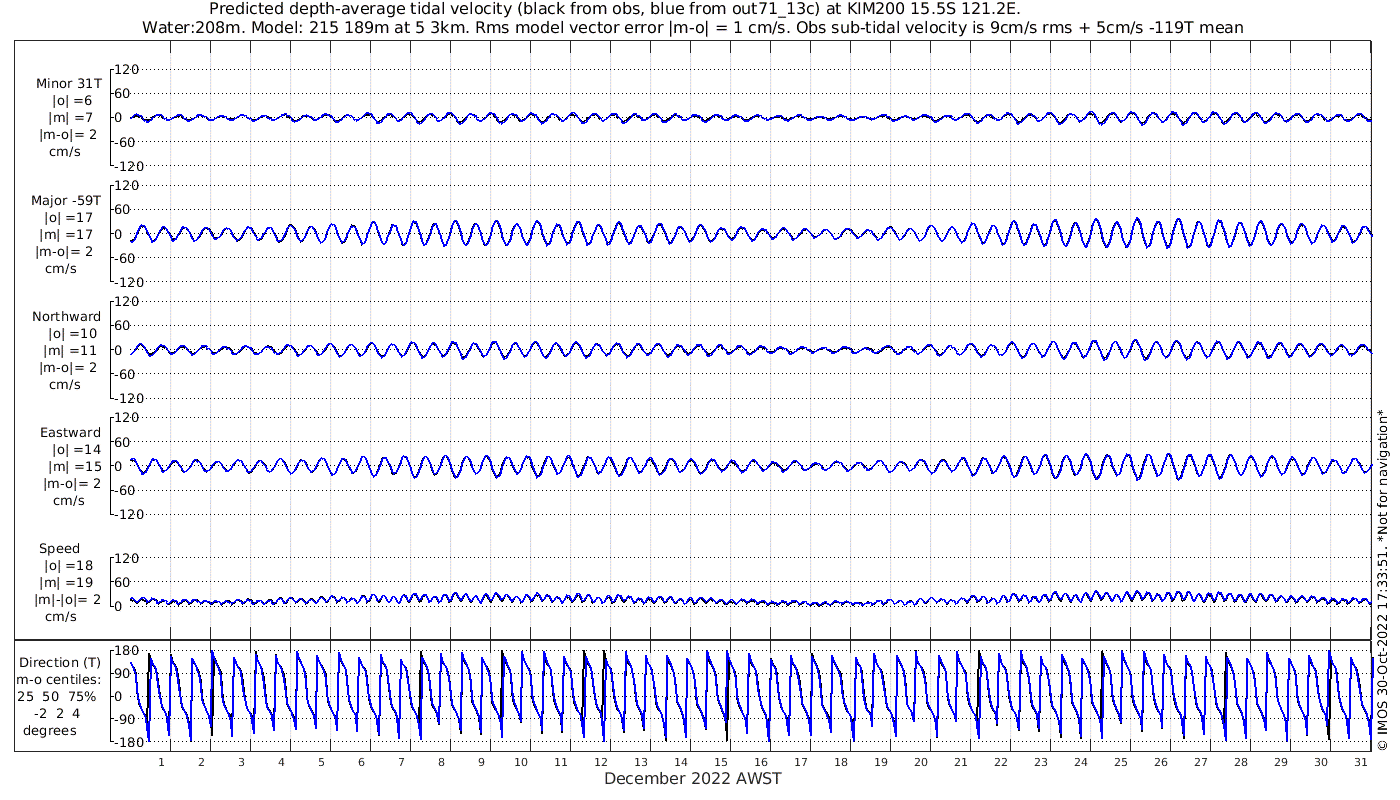Viewport: 1400px width, 800px height.
Task: Click day 10 tick label on x-axis
Action: [521, 762]
